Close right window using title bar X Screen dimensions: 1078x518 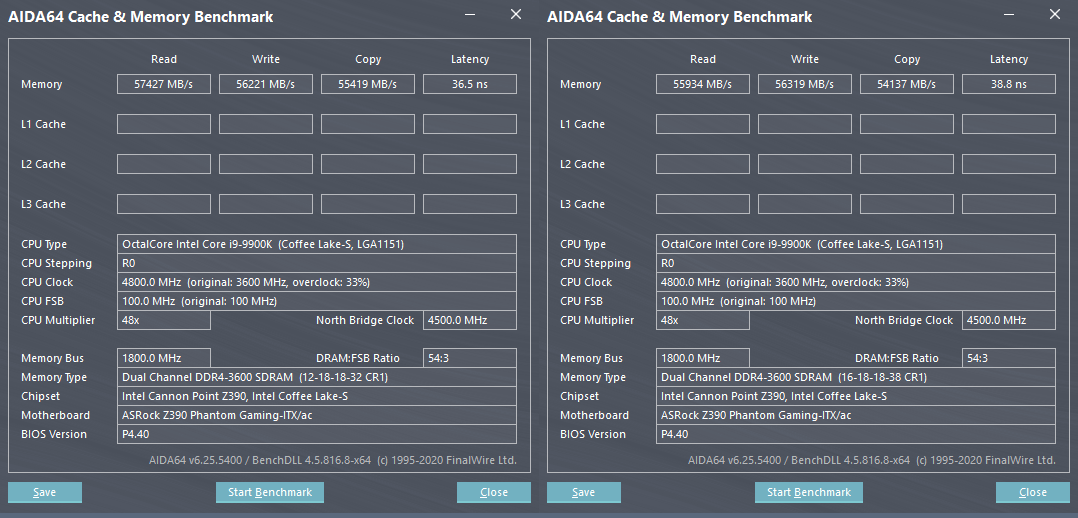pos(1055,15)
